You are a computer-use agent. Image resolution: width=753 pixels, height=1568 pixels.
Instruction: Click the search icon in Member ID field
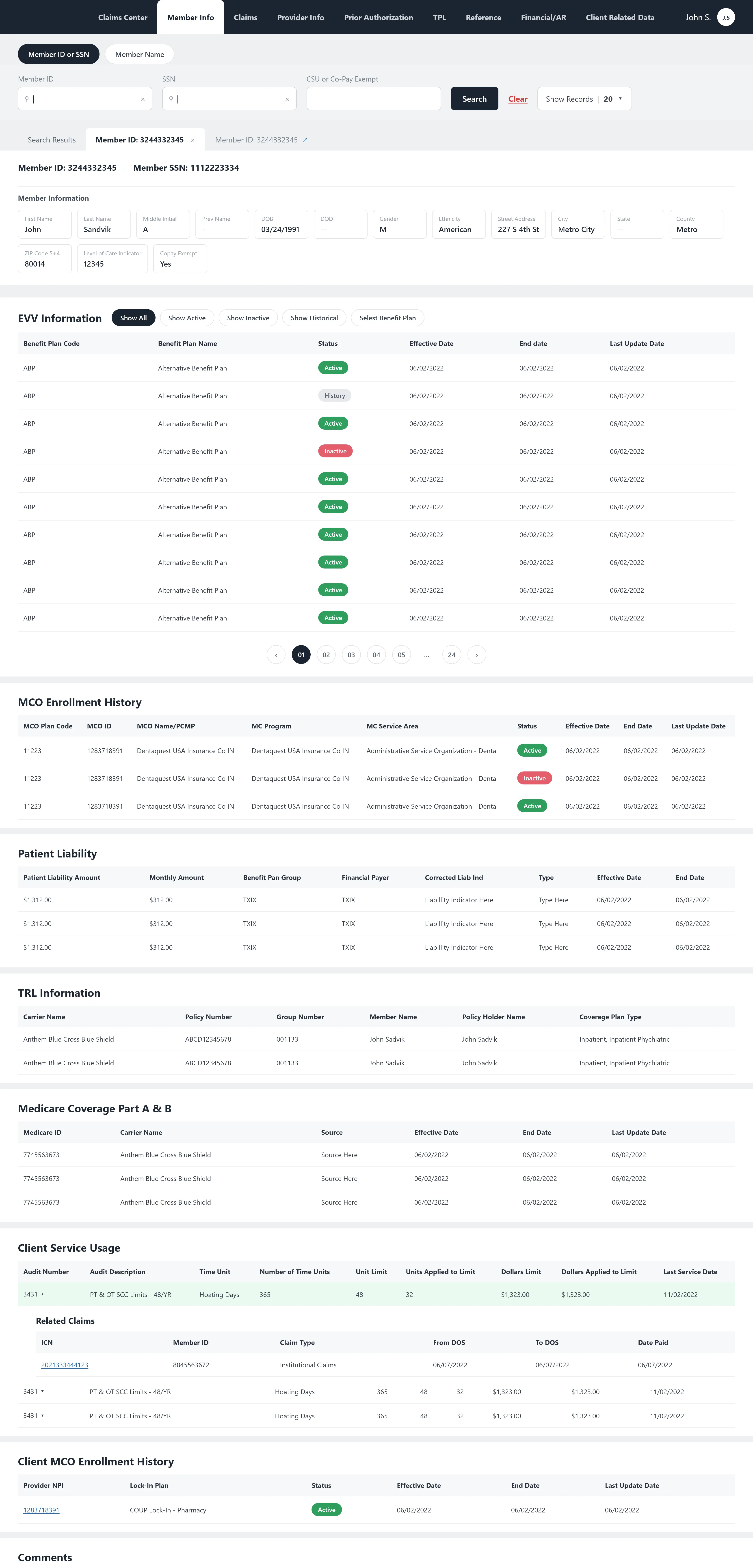click(x=27, y=99)
